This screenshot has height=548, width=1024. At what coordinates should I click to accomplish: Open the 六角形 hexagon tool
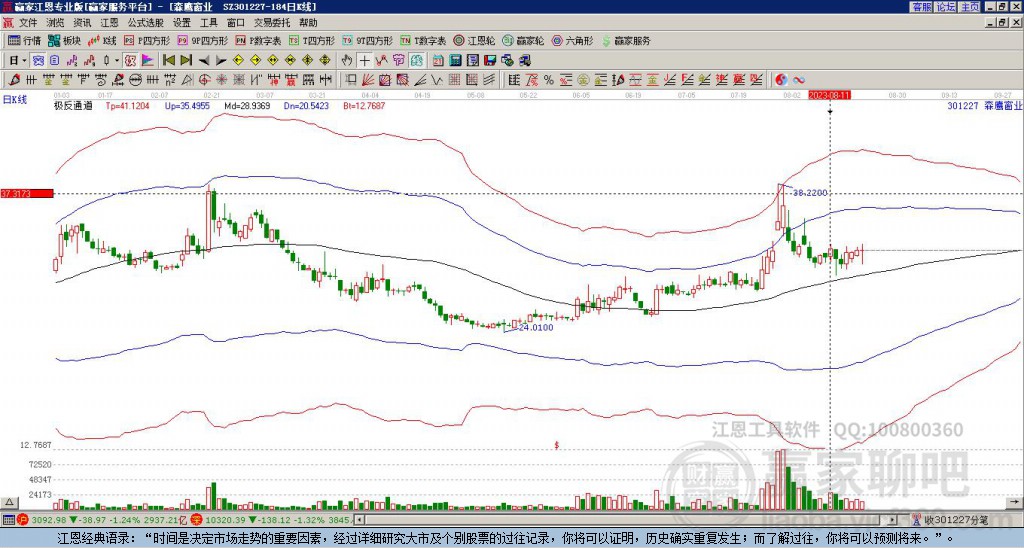click(573, 40)
